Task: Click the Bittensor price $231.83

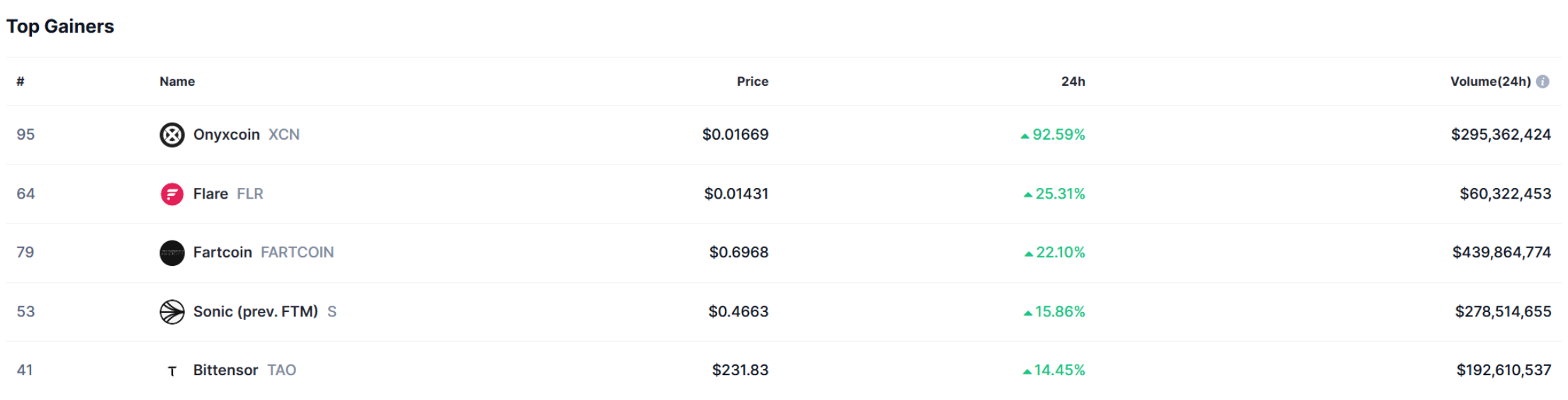Action: click(740, 370)
